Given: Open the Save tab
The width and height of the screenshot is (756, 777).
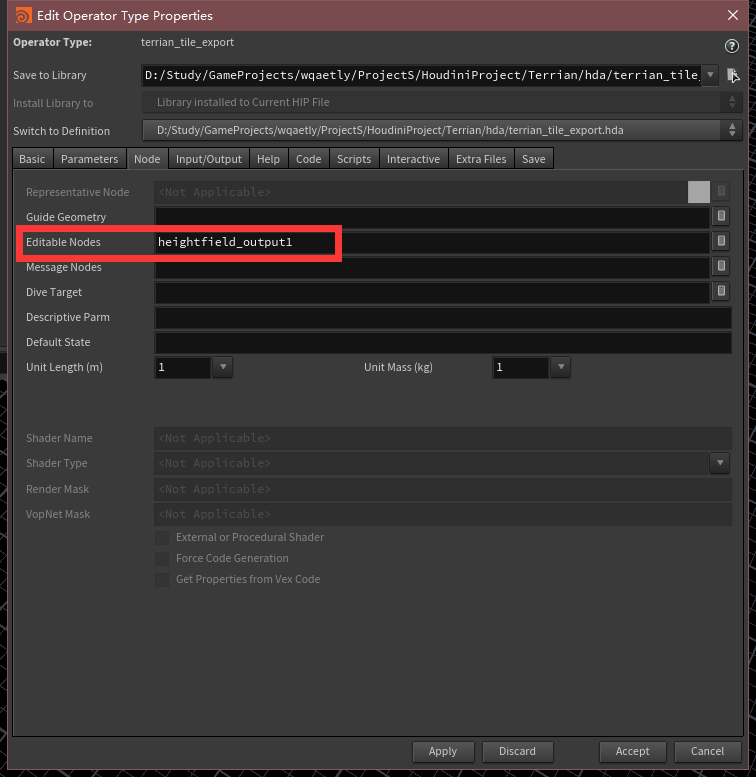Looking at the screenshot, I should pos(534,159).
